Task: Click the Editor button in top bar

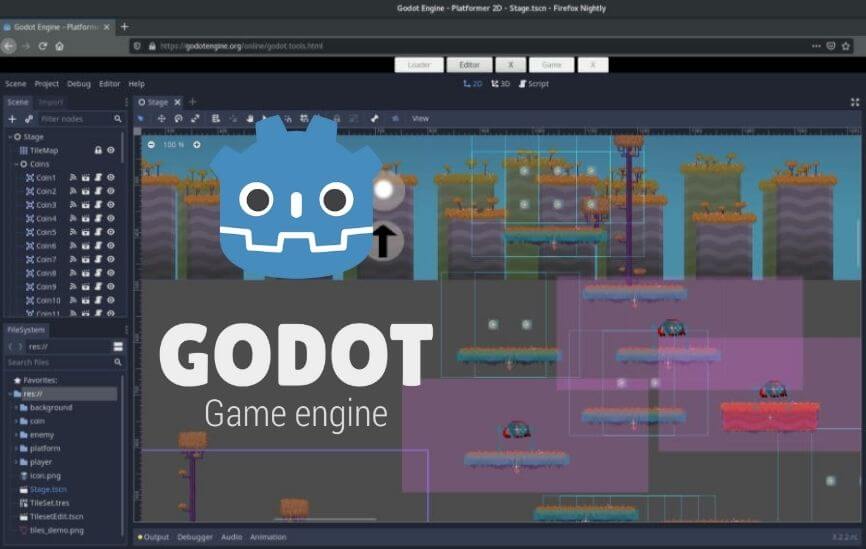Action: coord(469,64)
